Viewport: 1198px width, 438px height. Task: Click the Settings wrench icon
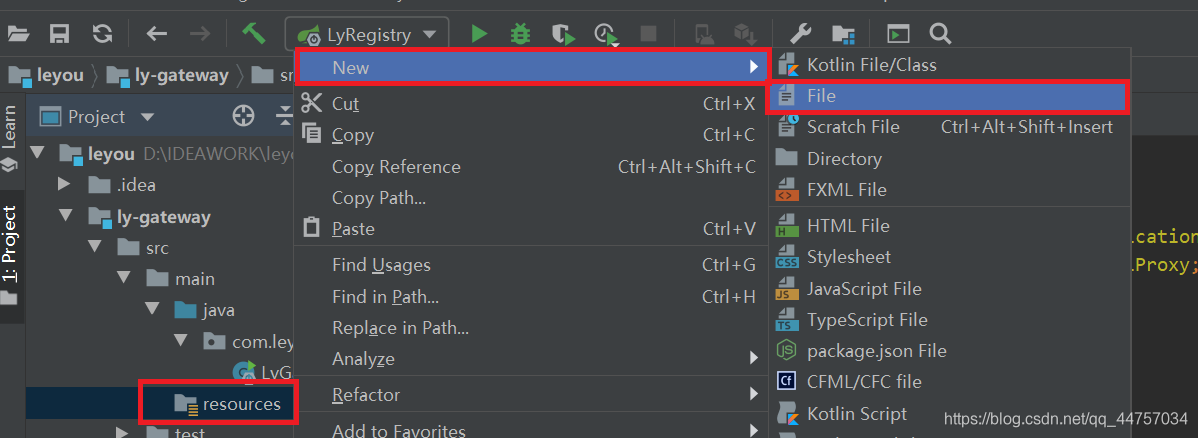[800, 34]
